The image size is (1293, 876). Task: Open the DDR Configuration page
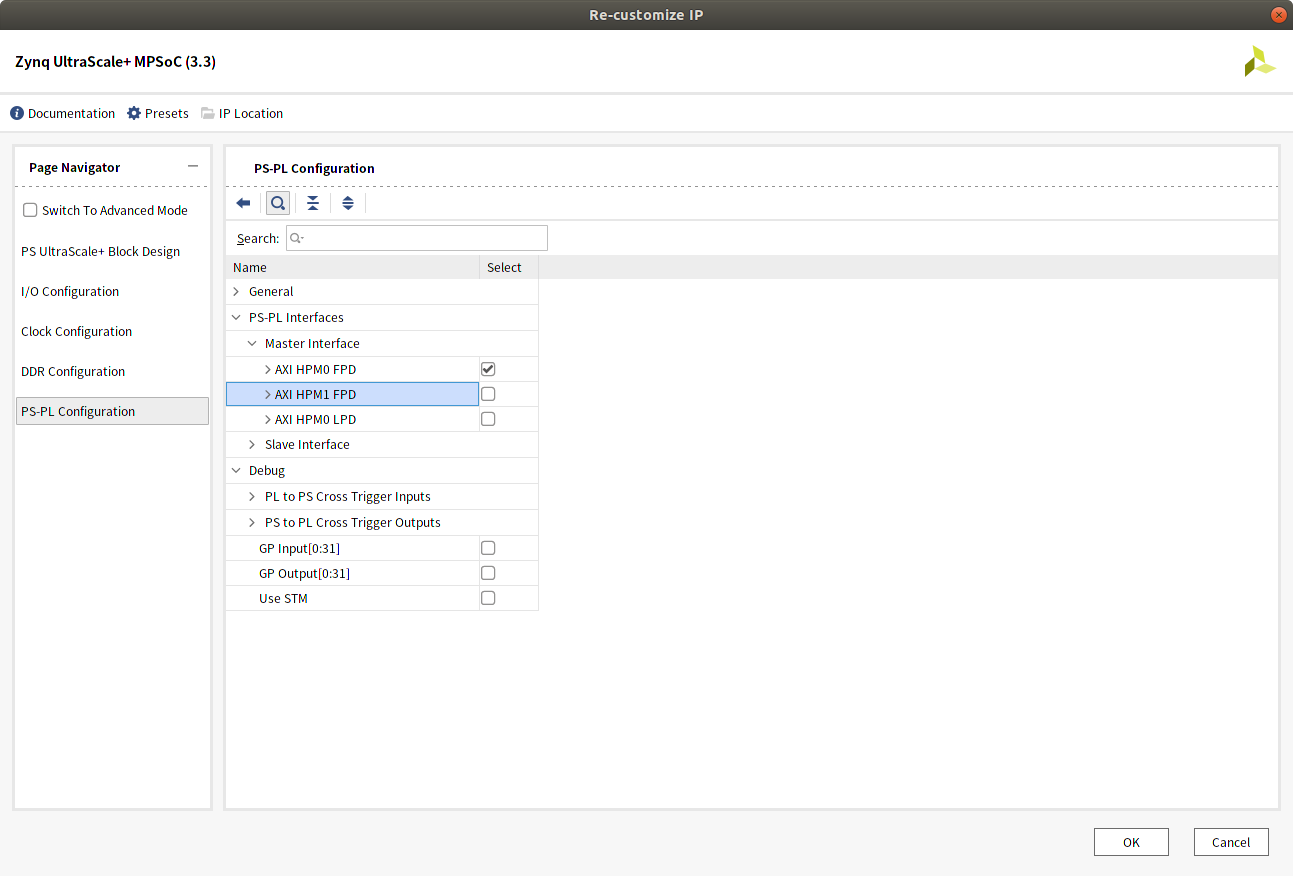73,371
